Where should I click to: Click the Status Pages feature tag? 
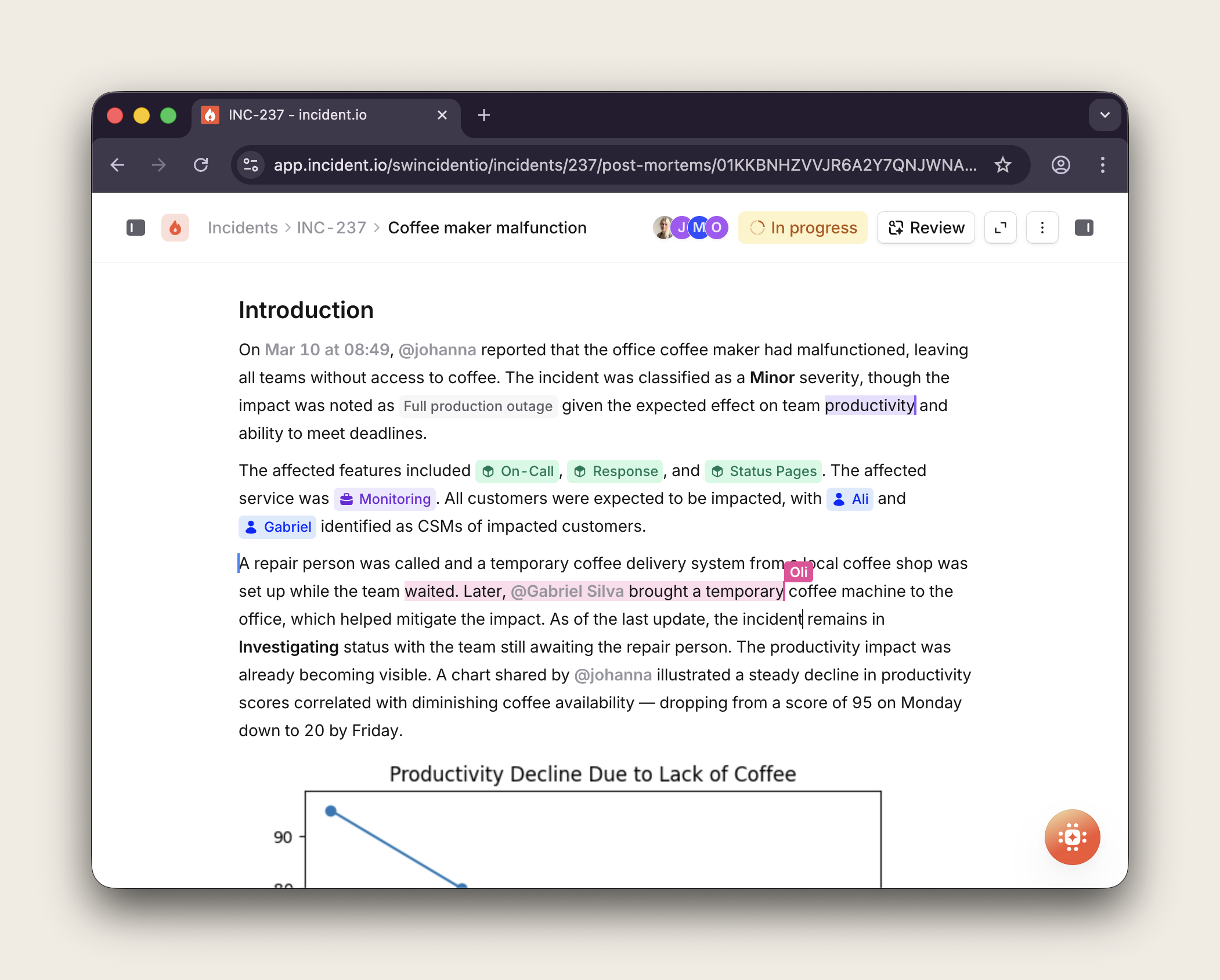pos(763,471)
